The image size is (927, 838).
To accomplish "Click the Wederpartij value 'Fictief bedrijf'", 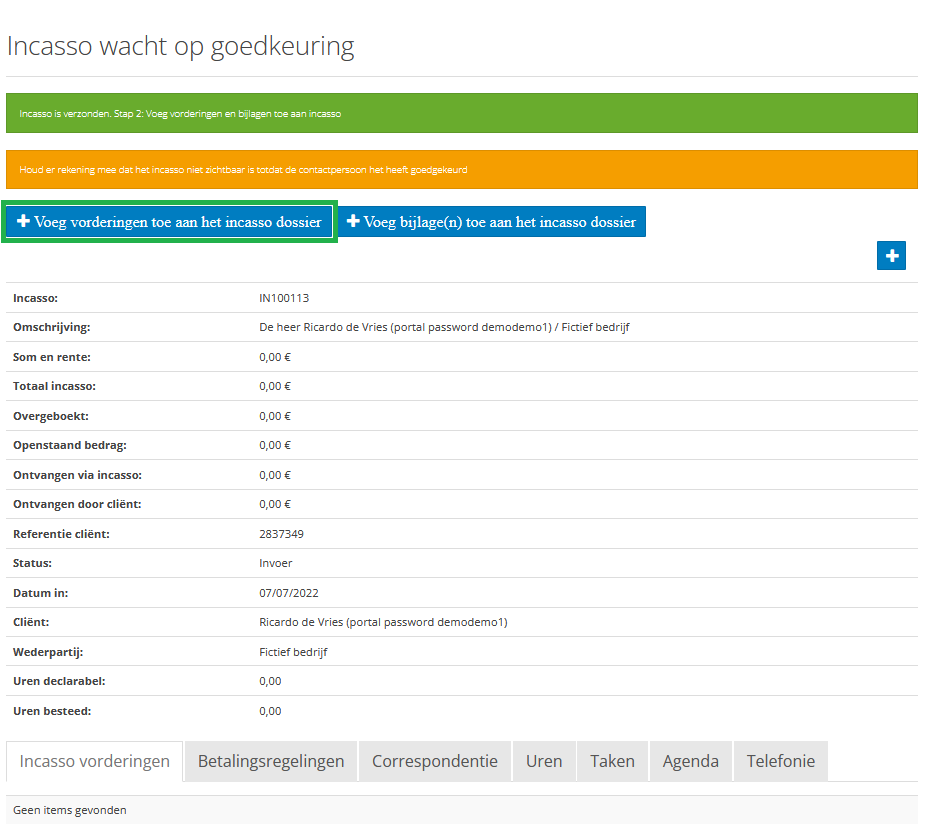I will point(293,652).
